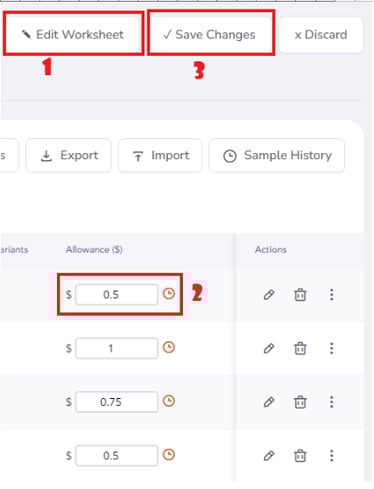Export the worksheet data
The height and width of the screenshot is (489, 374).
[x=69, y=155]
